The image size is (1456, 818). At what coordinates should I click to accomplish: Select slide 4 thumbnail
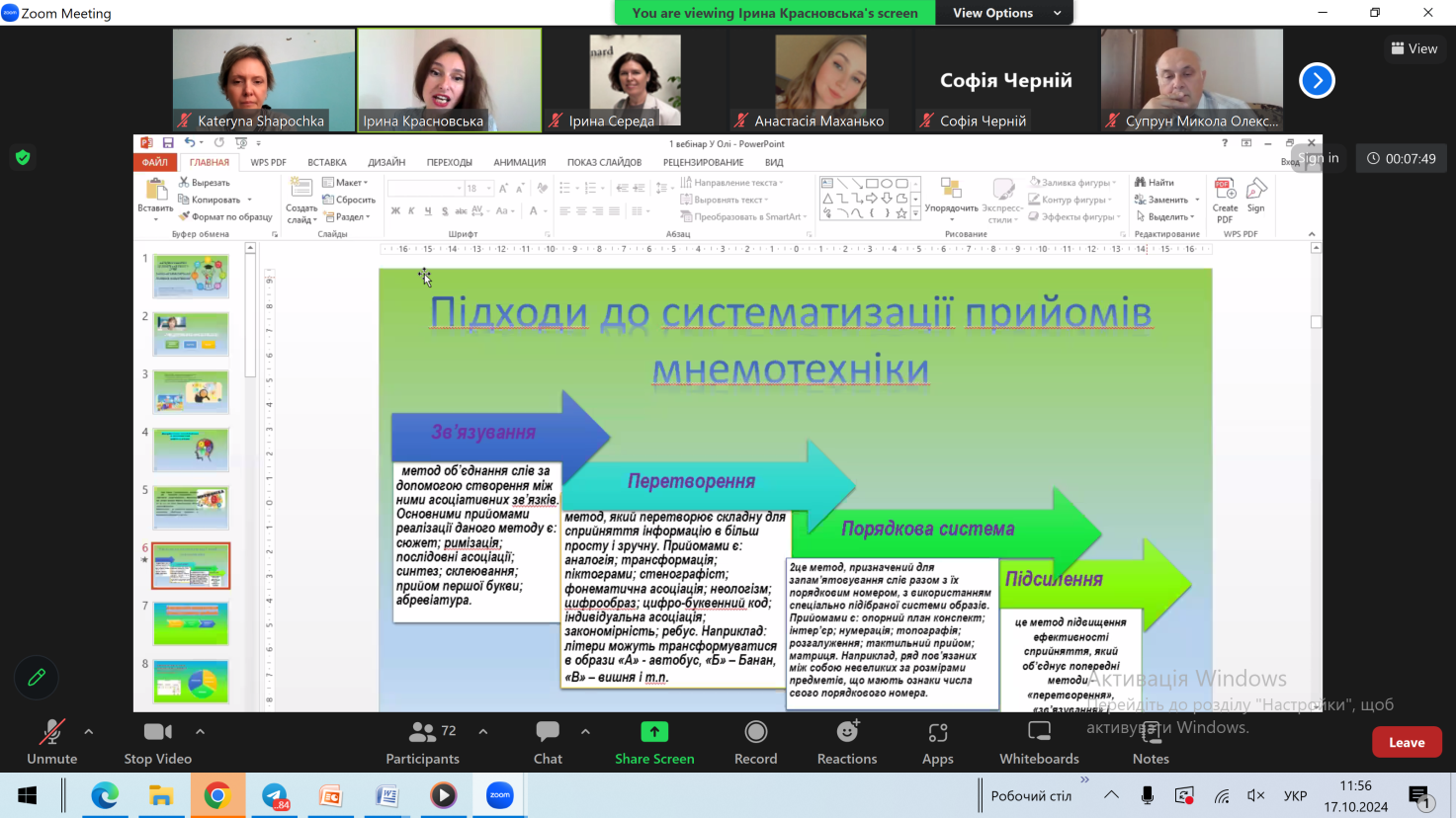(x=191, y=450)
